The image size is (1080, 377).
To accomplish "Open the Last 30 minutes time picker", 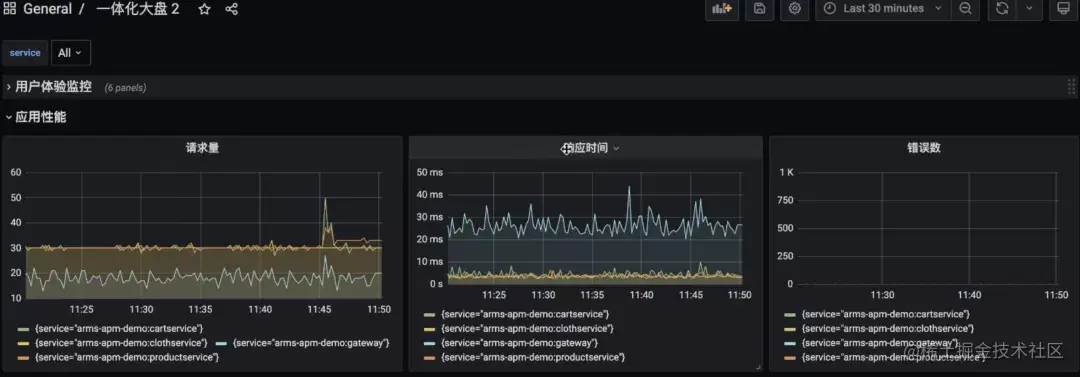I will 883,8.
